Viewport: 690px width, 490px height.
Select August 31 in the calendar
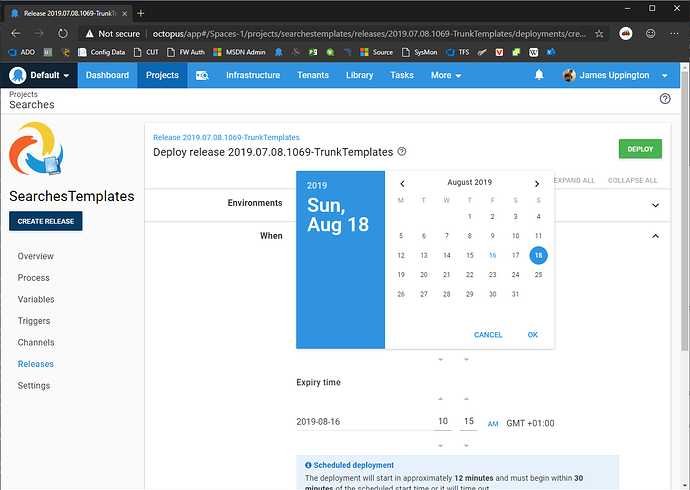[x=515, y=294]
